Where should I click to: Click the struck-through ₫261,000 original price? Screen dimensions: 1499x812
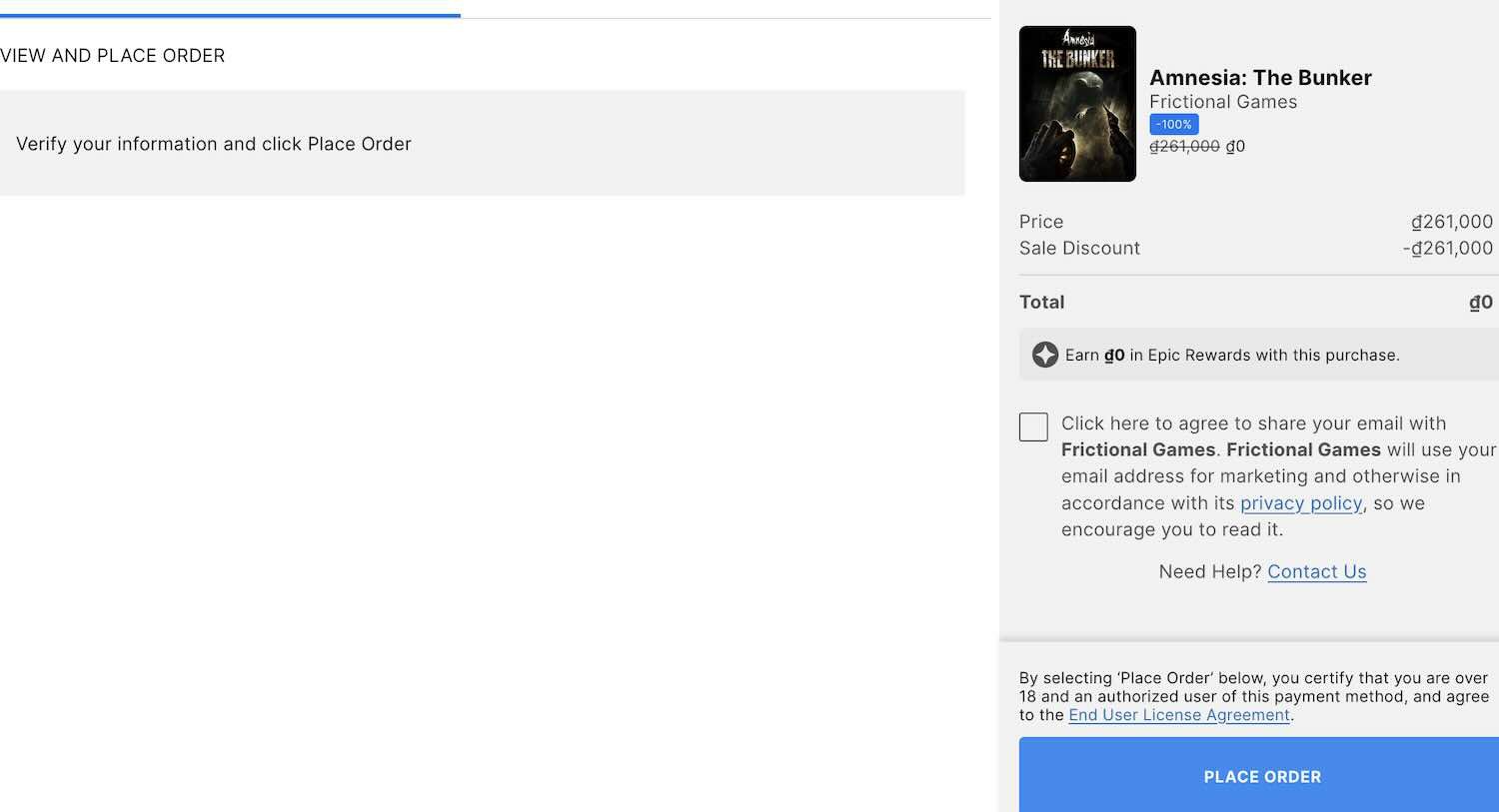coord(1184,147)
